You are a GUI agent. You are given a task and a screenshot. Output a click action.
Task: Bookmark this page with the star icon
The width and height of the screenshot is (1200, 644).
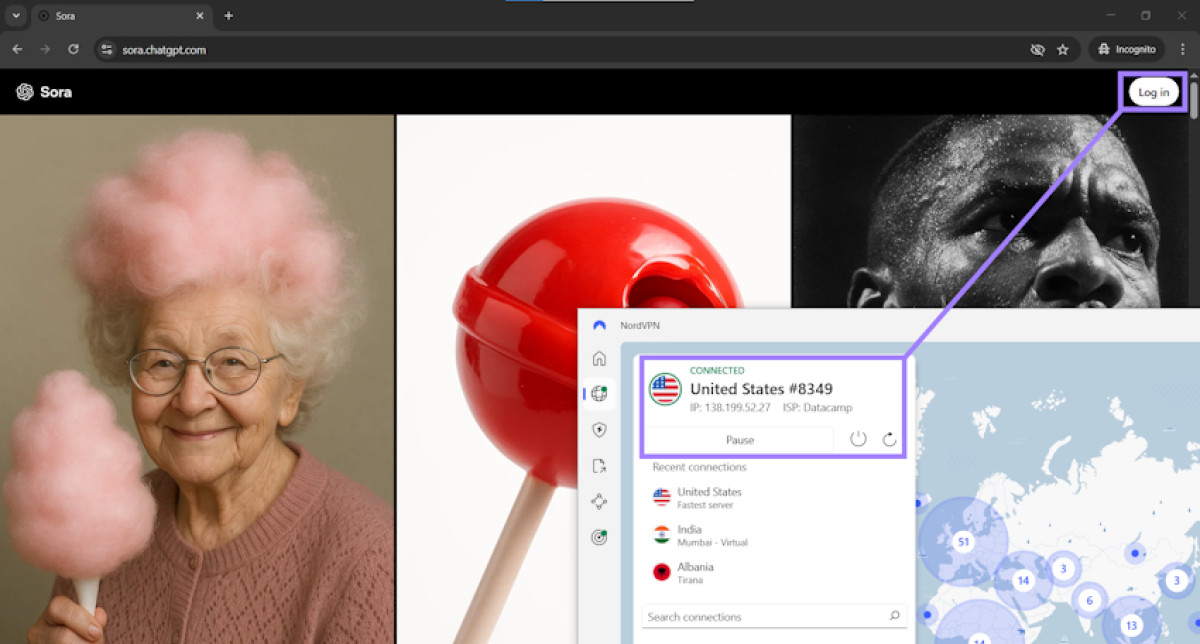click(x=1063, y=49)
